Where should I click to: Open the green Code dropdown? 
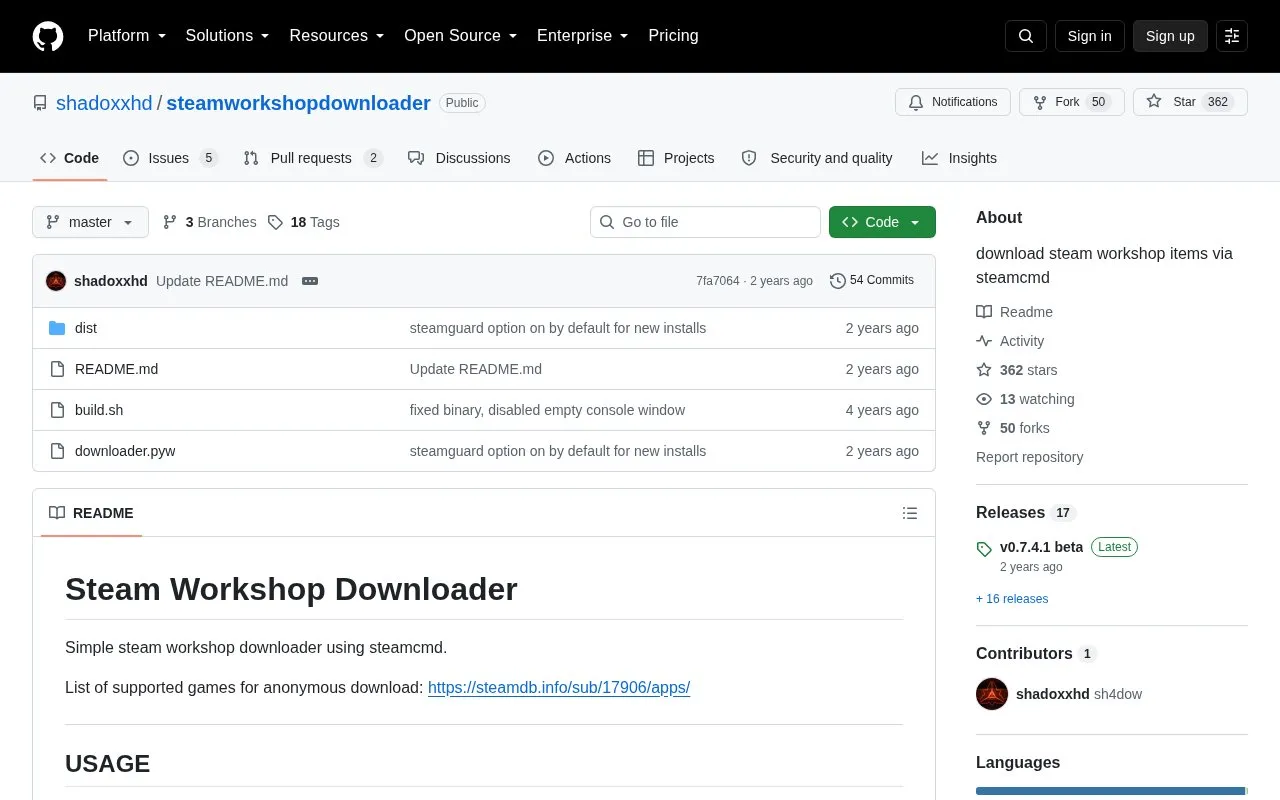(882, 222)
